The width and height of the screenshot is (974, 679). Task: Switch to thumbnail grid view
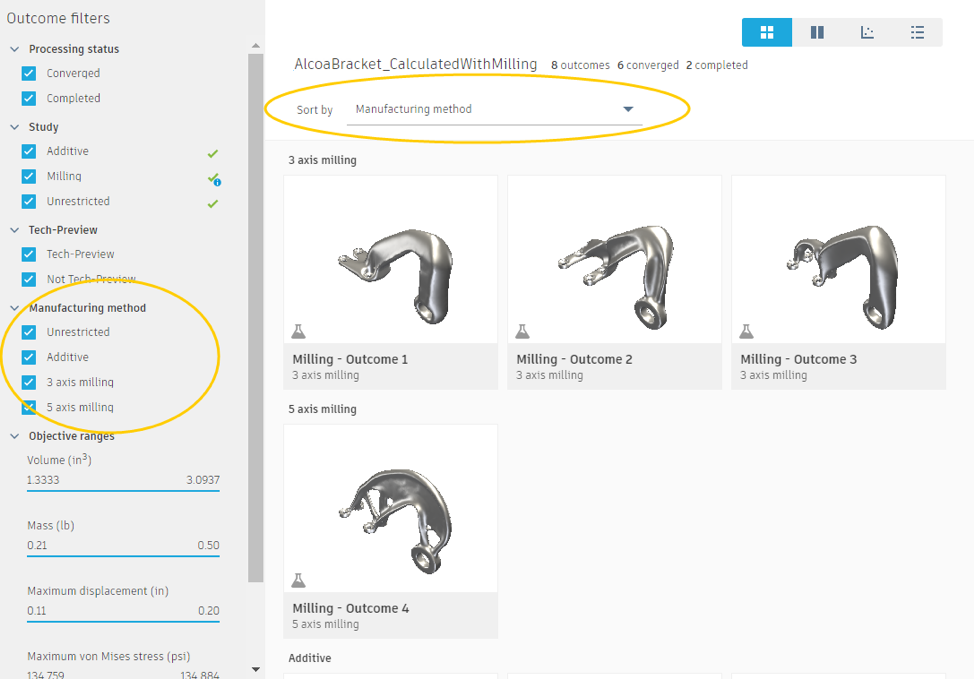click(x=767, y=32)
